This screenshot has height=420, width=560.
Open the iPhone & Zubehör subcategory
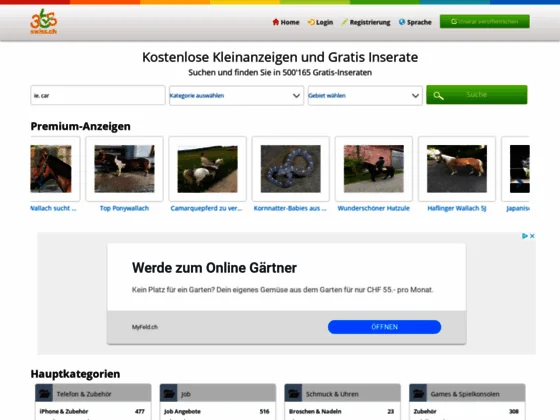64,411
